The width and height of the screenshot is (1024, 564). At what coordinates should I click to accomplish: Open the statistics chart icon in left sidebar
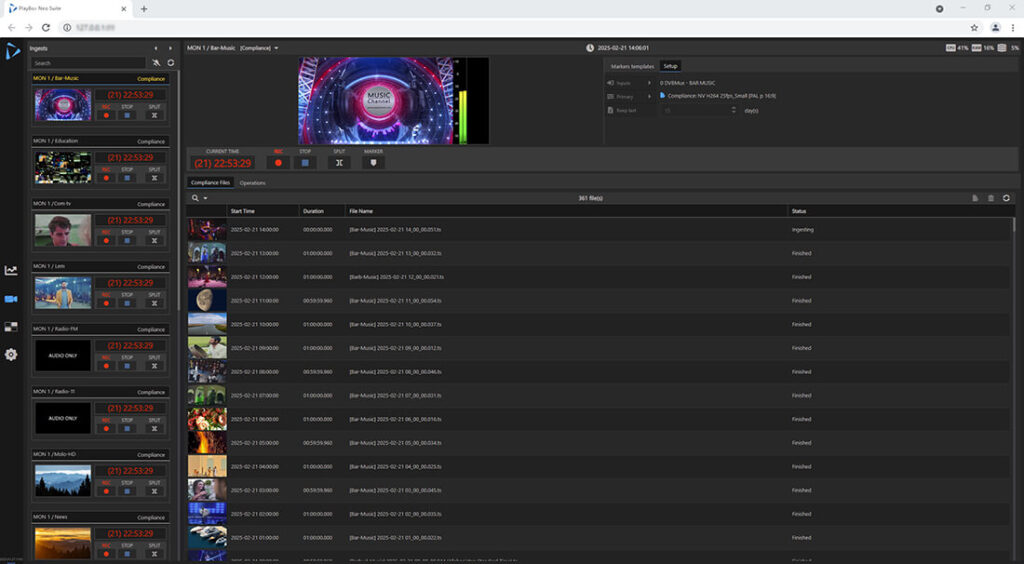coord(11,270)
